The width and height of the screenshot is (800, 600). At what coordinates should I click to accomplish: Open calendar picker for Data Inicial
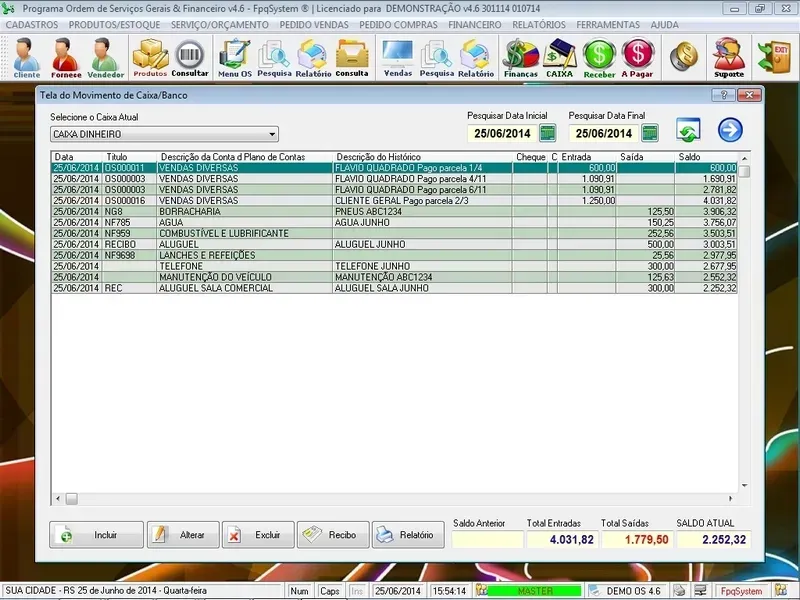point(548,133)
